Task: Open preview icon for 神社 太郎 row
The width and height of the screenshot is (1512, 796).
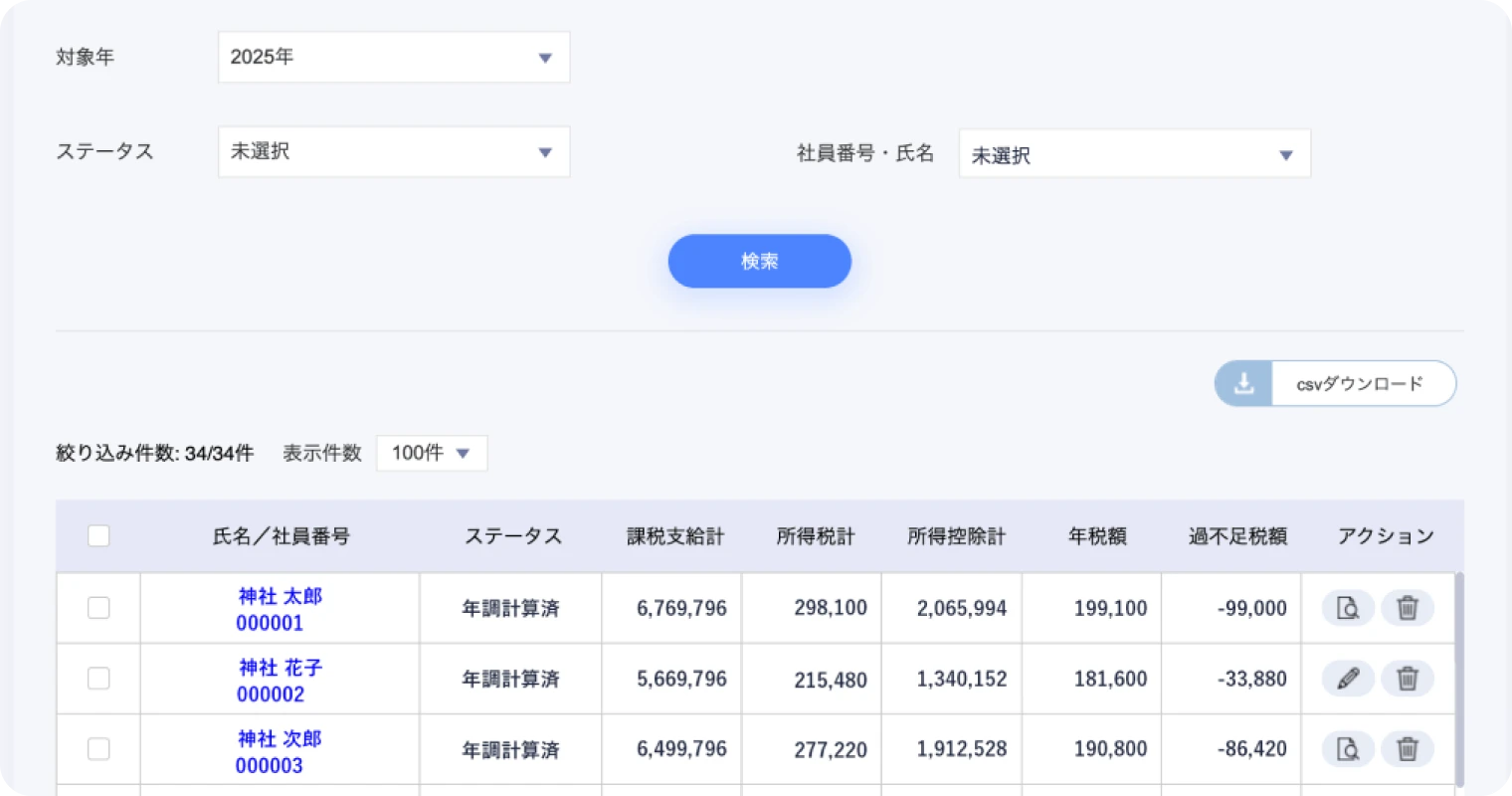Action: [x=1348, y=607]
